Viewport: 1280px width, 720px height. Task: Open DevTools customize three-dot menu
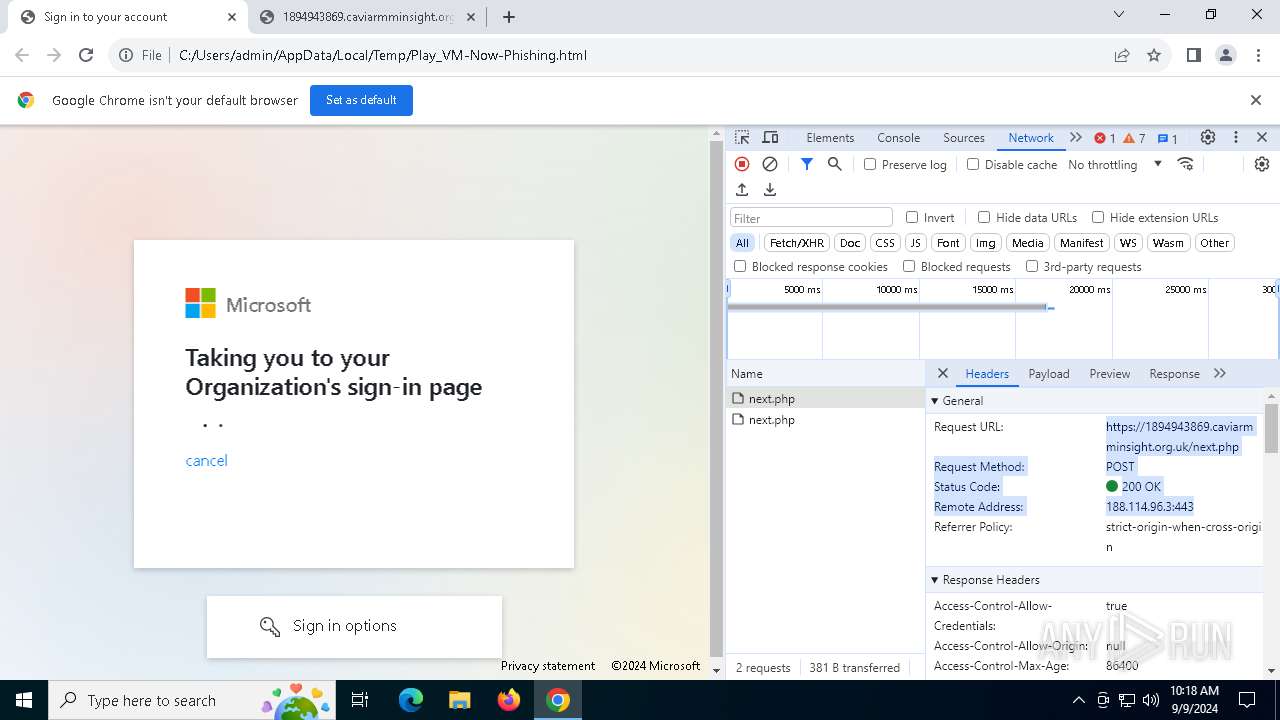(x=1236, y=138)
